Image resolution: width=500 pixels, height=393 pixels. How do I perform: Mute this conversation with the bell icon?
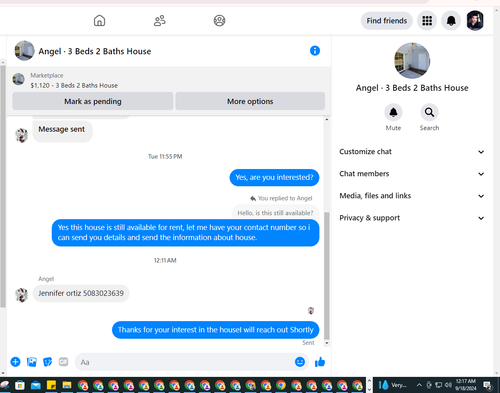click(393, 112)
